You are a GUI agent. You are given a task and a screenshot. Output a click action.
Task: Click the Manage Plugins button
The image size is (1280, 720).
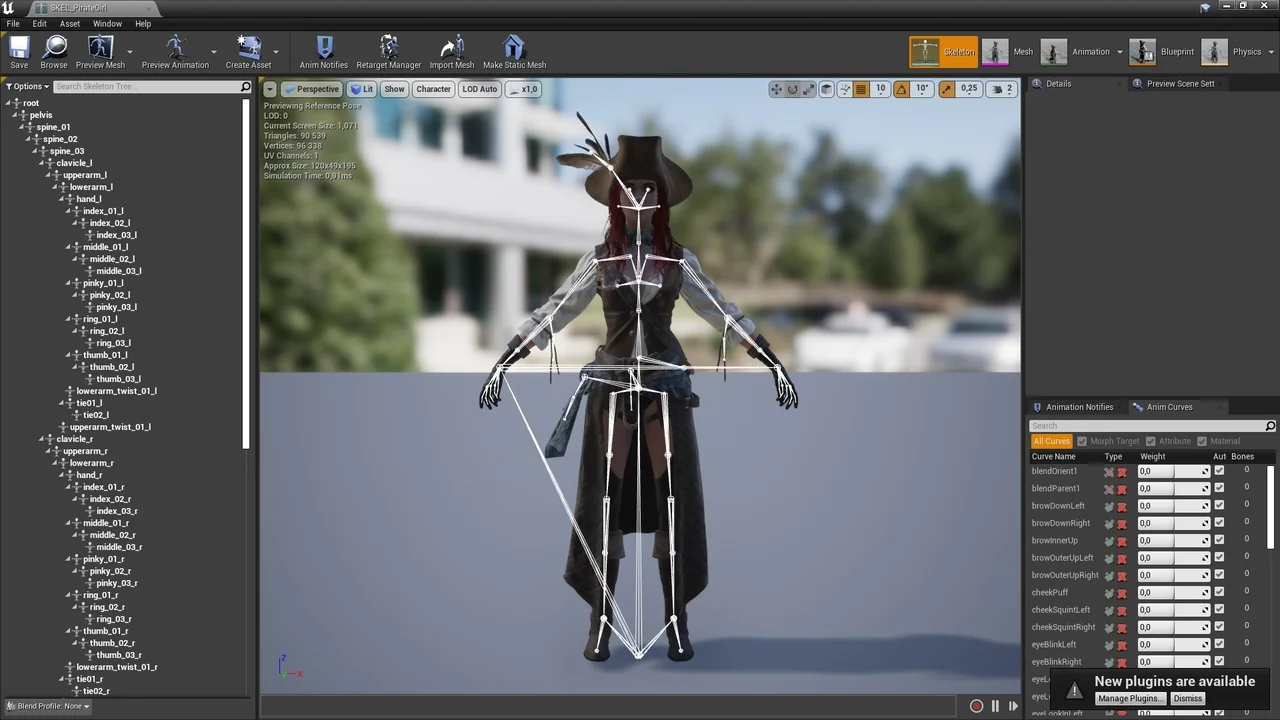(x=1129, y=699)
